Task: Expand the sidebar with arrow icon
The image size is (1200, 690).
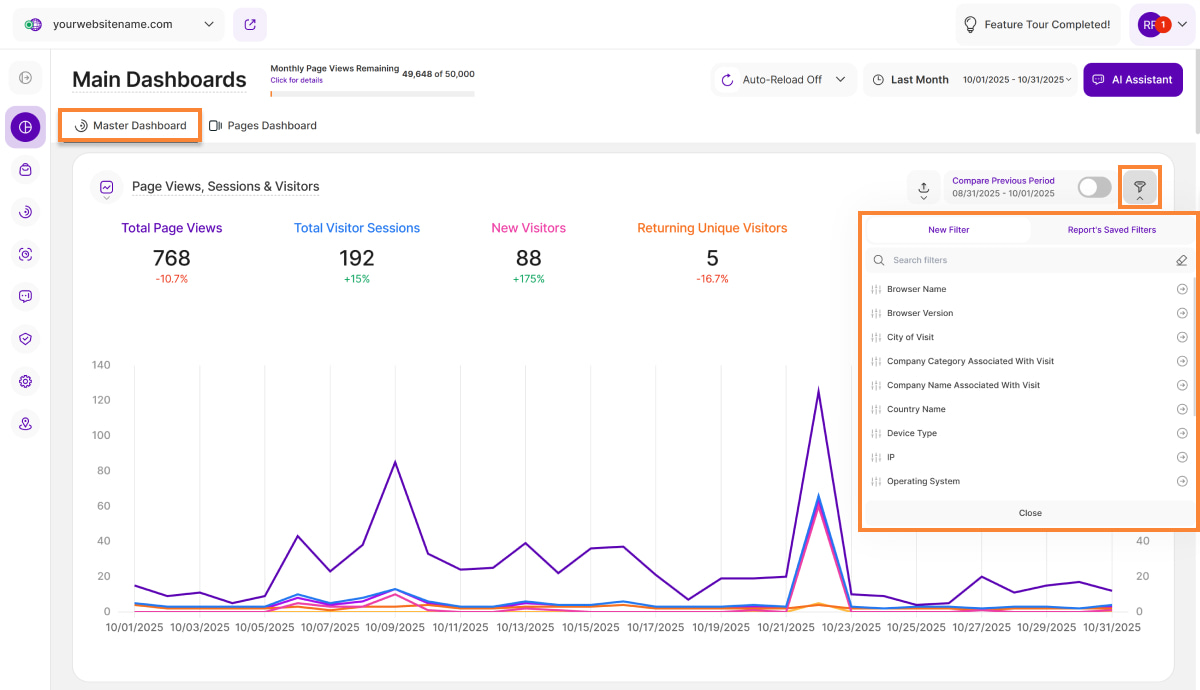Action: [25, 78]
